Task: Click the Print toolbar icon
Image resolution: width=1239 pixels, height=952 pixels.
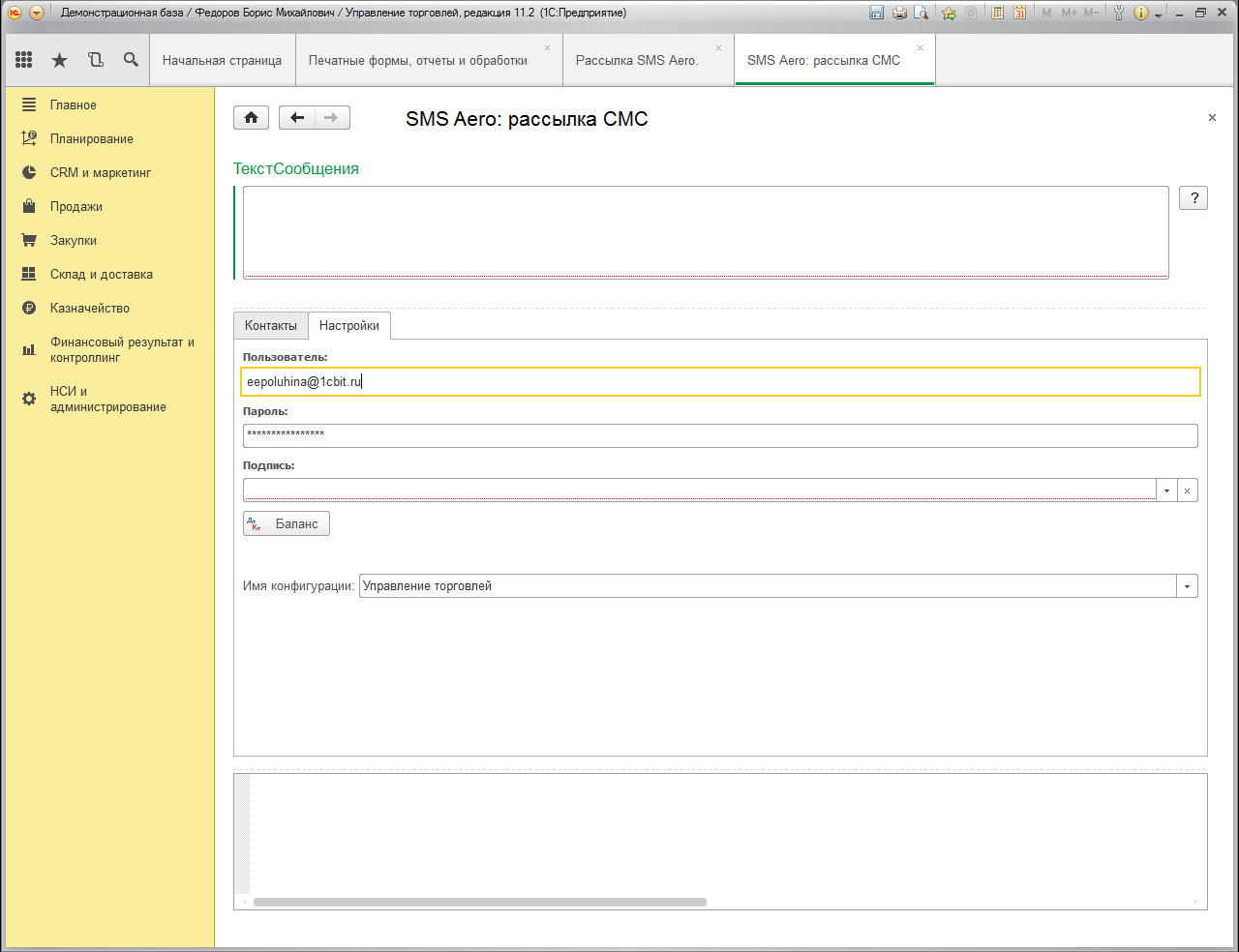Action: (x=899, y=13)
